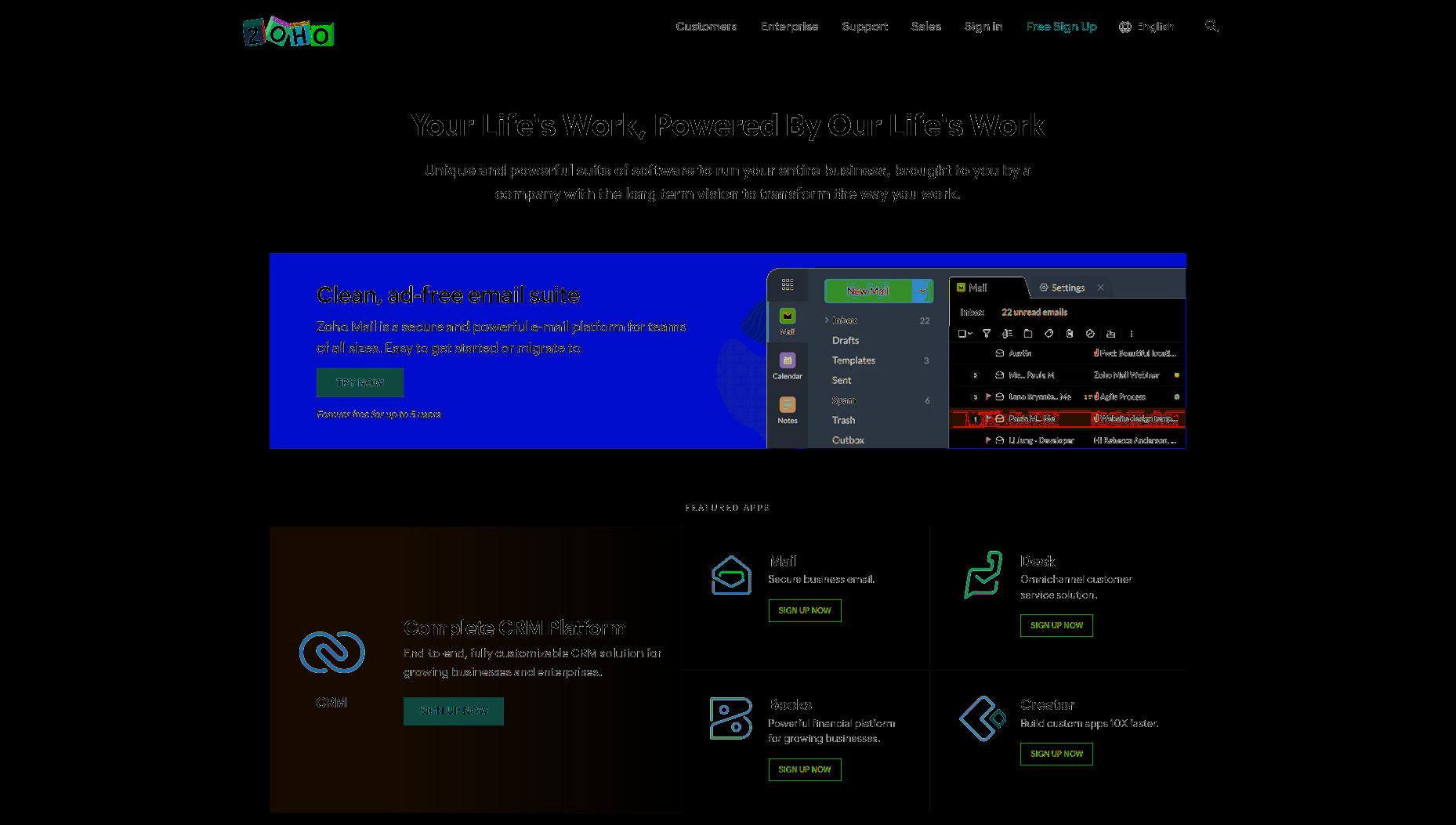Open the English language selector
Image resolution: width=1456 pixels, height=825 pixels.
click(x=1146, y=27)
